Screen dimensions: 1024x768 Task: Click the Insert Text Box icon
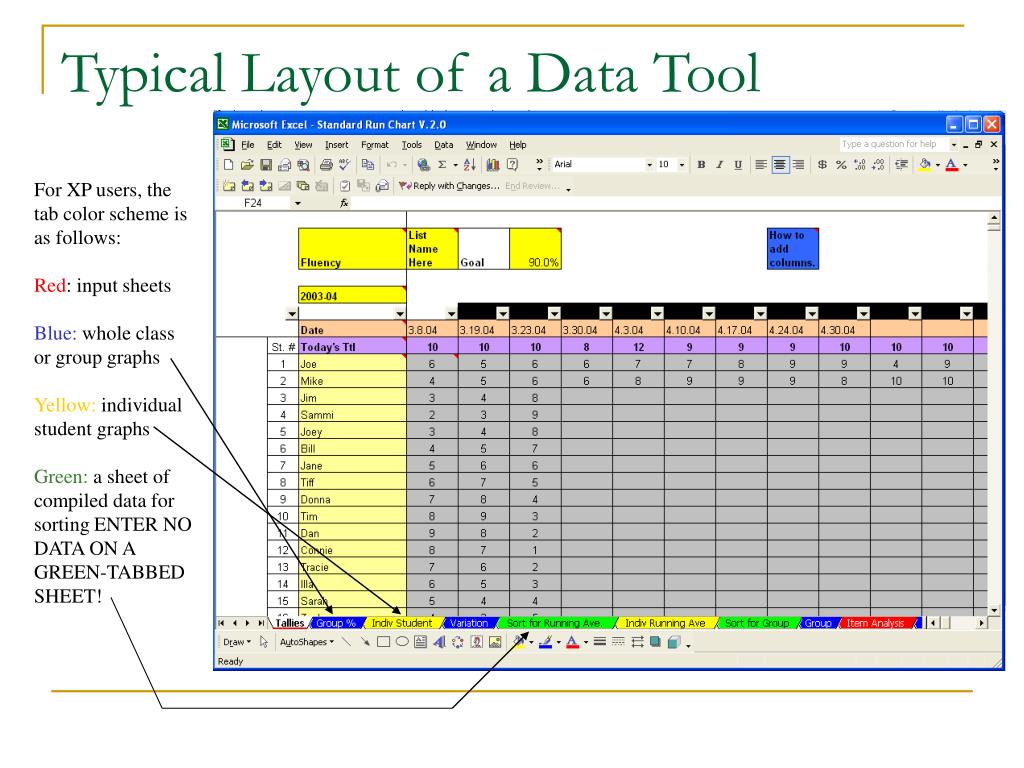click(421, 642)
